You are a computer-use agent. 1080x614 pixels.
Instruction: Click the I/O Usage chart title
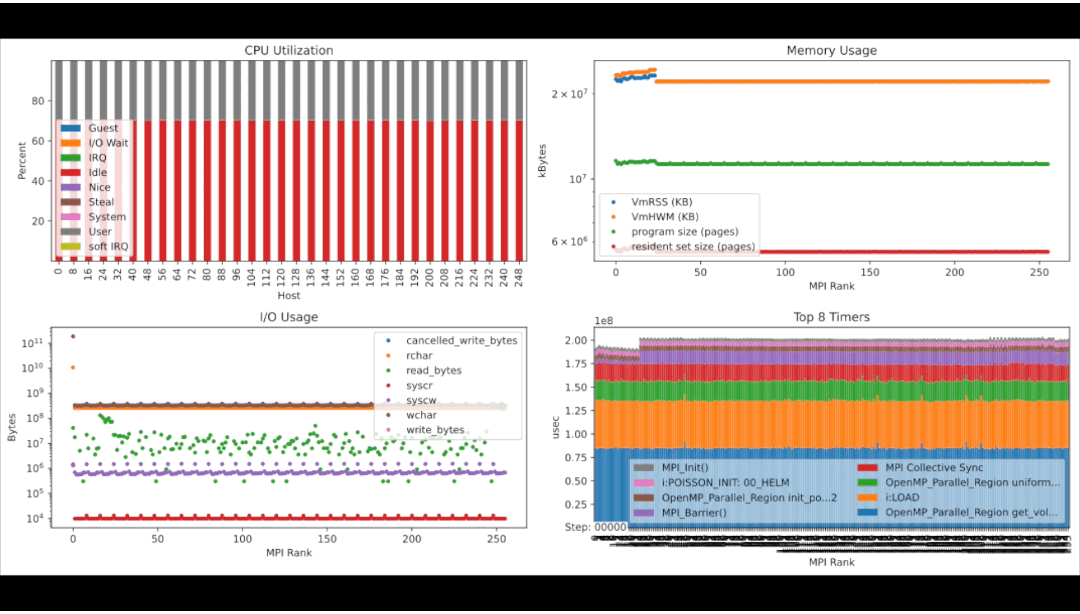coord(289,317)
